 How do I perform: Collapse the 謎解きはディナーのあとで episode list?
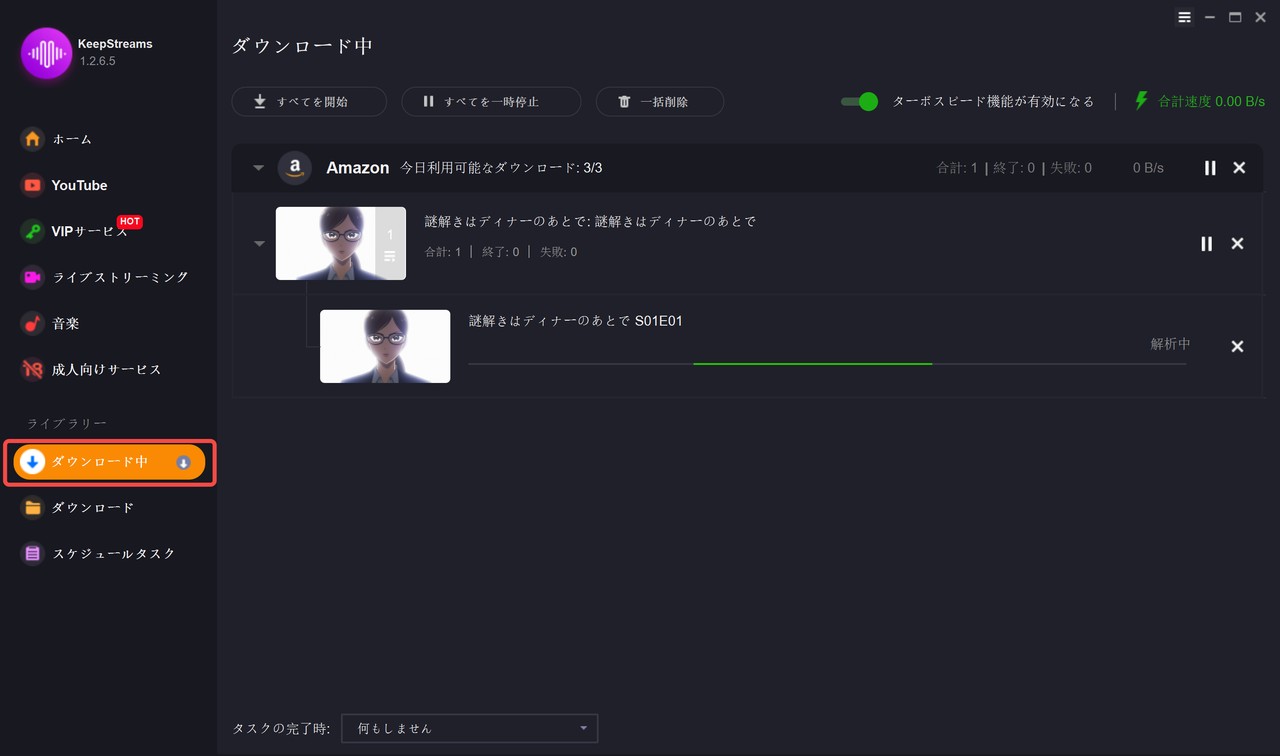pos(258,243)
